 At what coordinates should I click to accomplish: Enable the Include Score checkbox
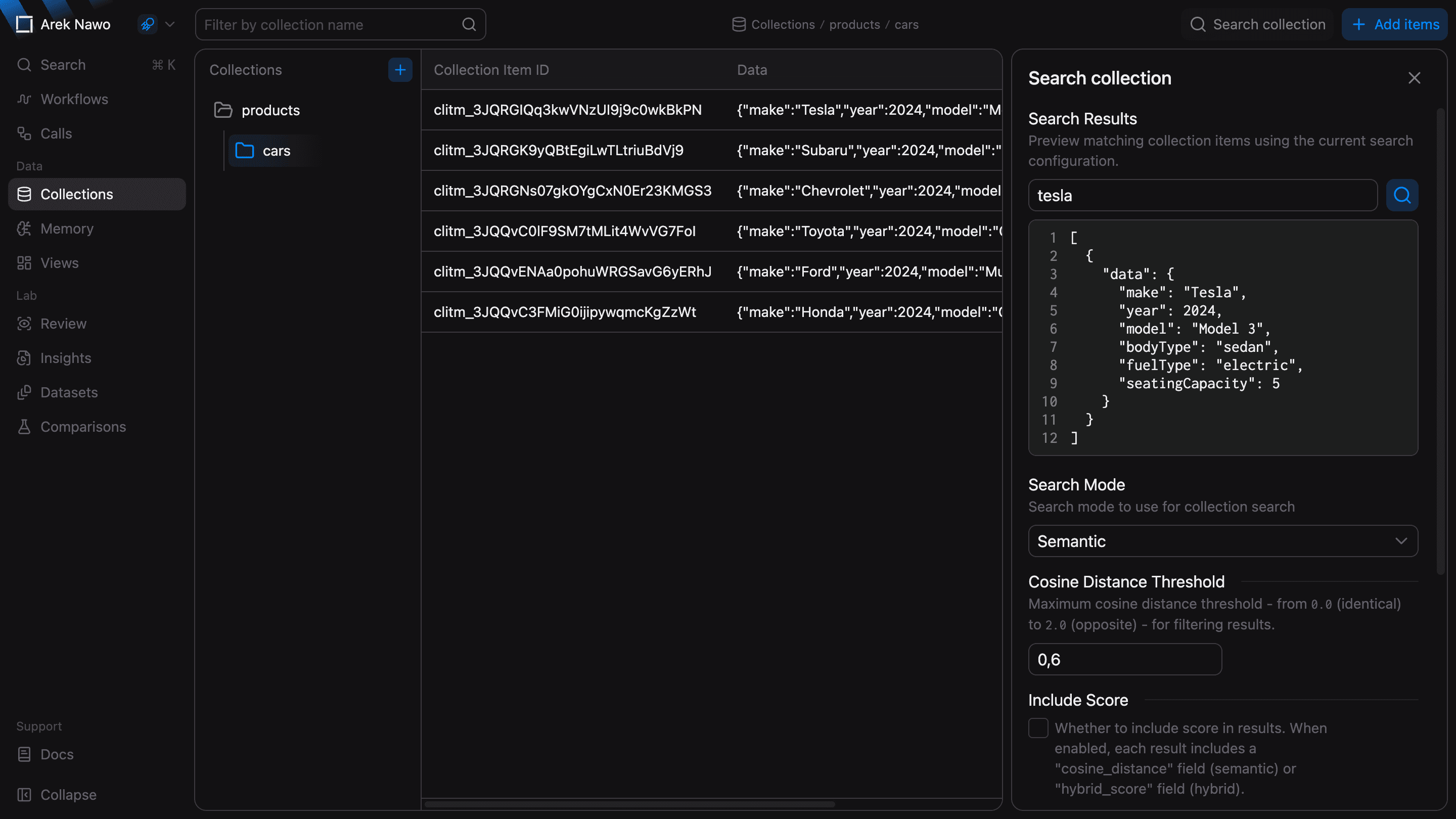pyautogui.click(x=1038, y=728)
